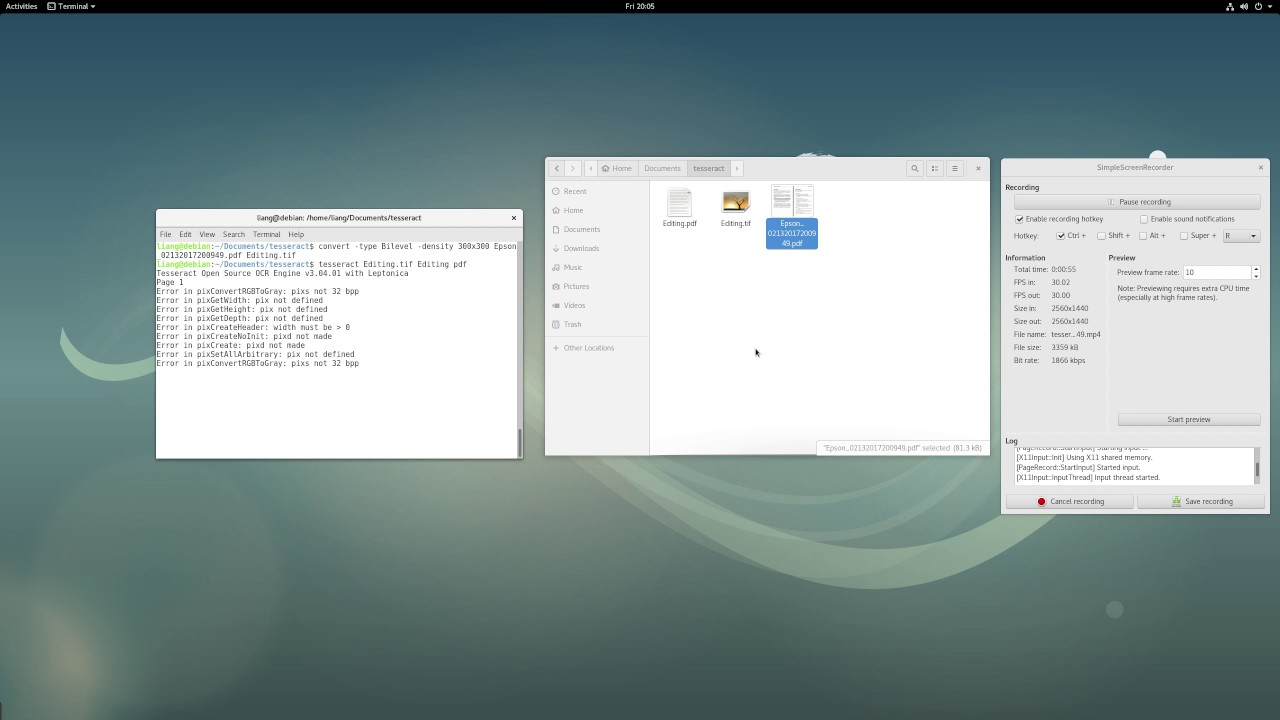Select the Epson scanned PDF thumbnail
The height and width of the screenshot is (720, 1280).
point(792,201)
